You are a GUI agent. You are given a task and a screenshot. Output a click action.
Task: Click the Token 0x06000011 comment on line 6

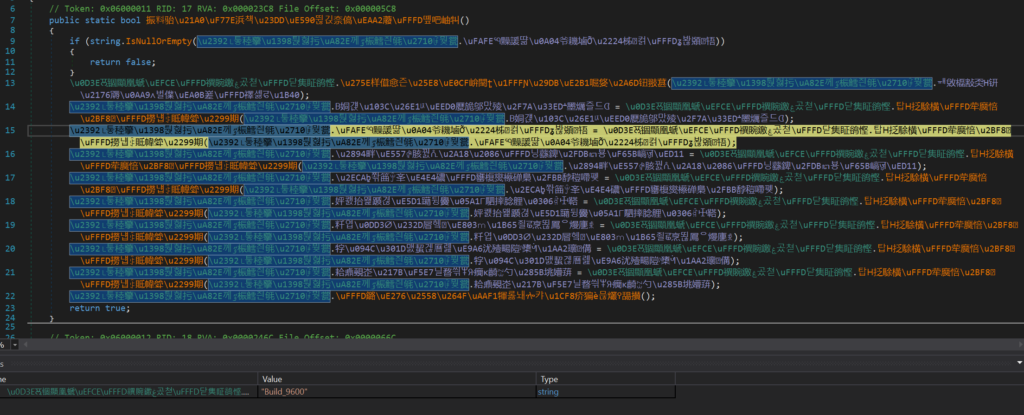(222, 9)
